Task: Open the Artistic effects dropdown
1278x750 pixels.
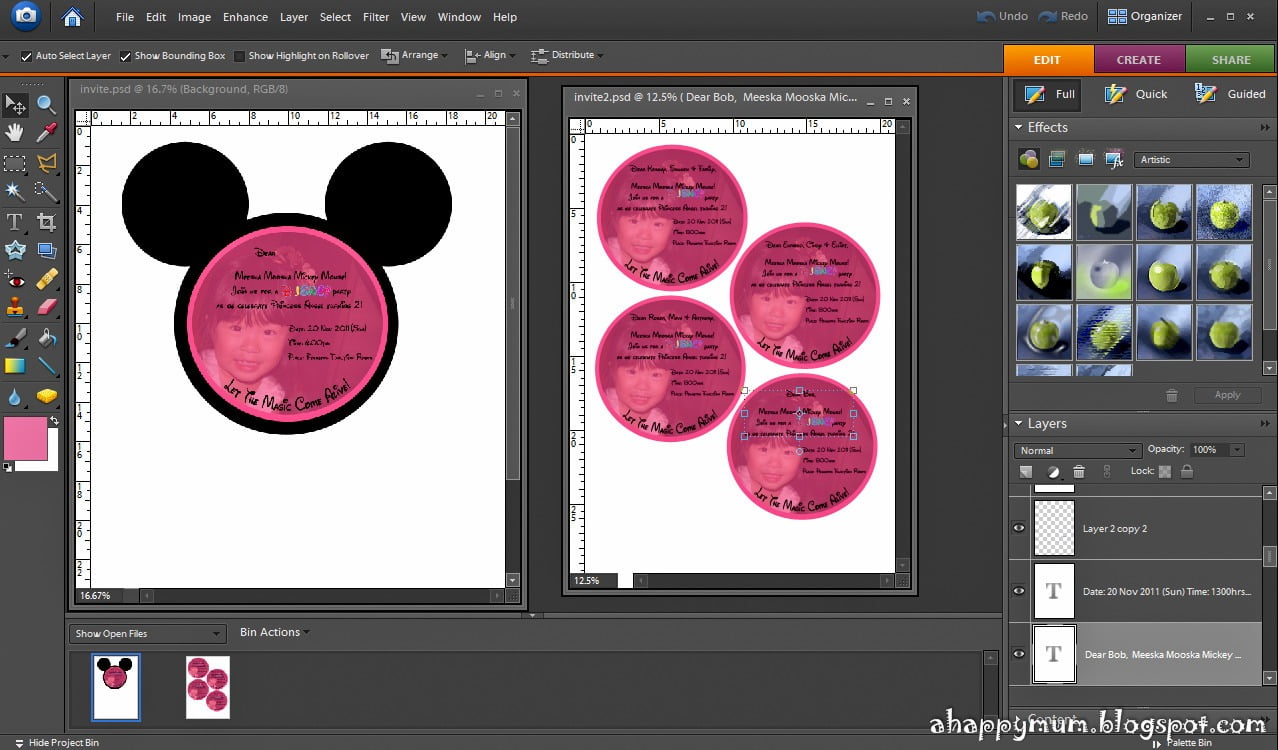Action: coord(1191,160)
